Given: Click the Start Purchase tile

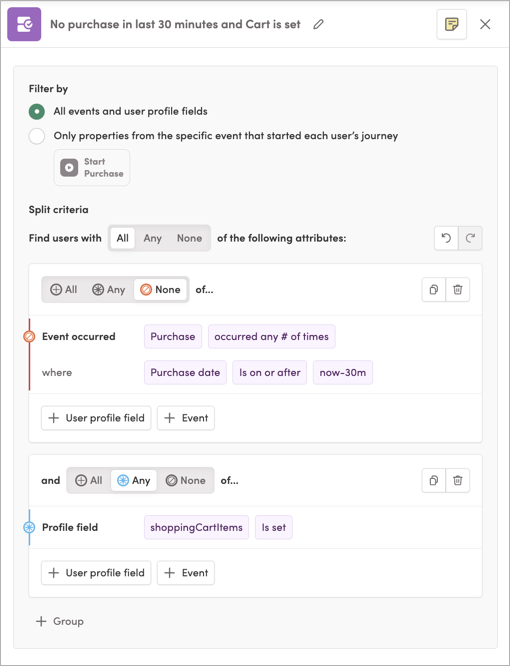Looking at the screenshot, I should [92, 167].
